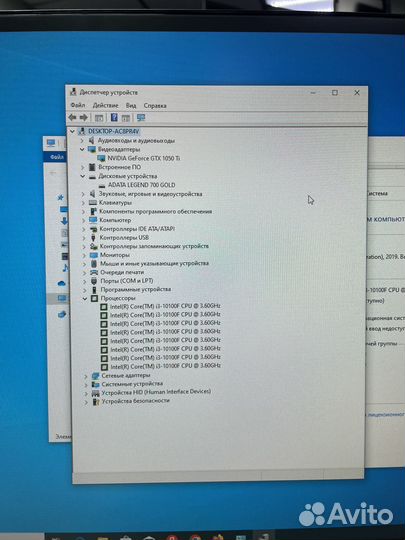The height and width of the screenshot is (540, 405).
Task: Collapse the Дисковые устройства category
Action: 82,176
